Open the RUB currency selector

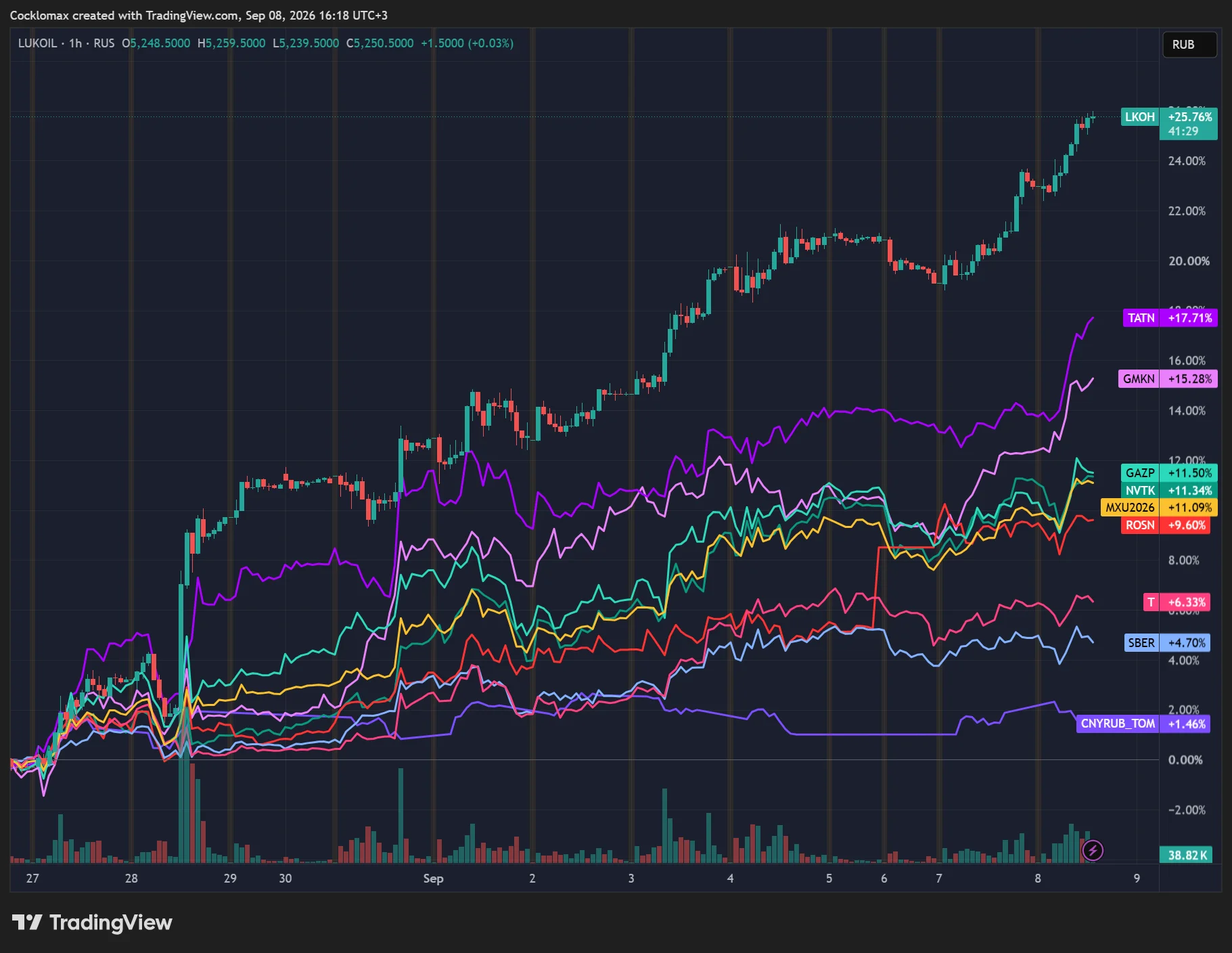tap(1189, 45)
